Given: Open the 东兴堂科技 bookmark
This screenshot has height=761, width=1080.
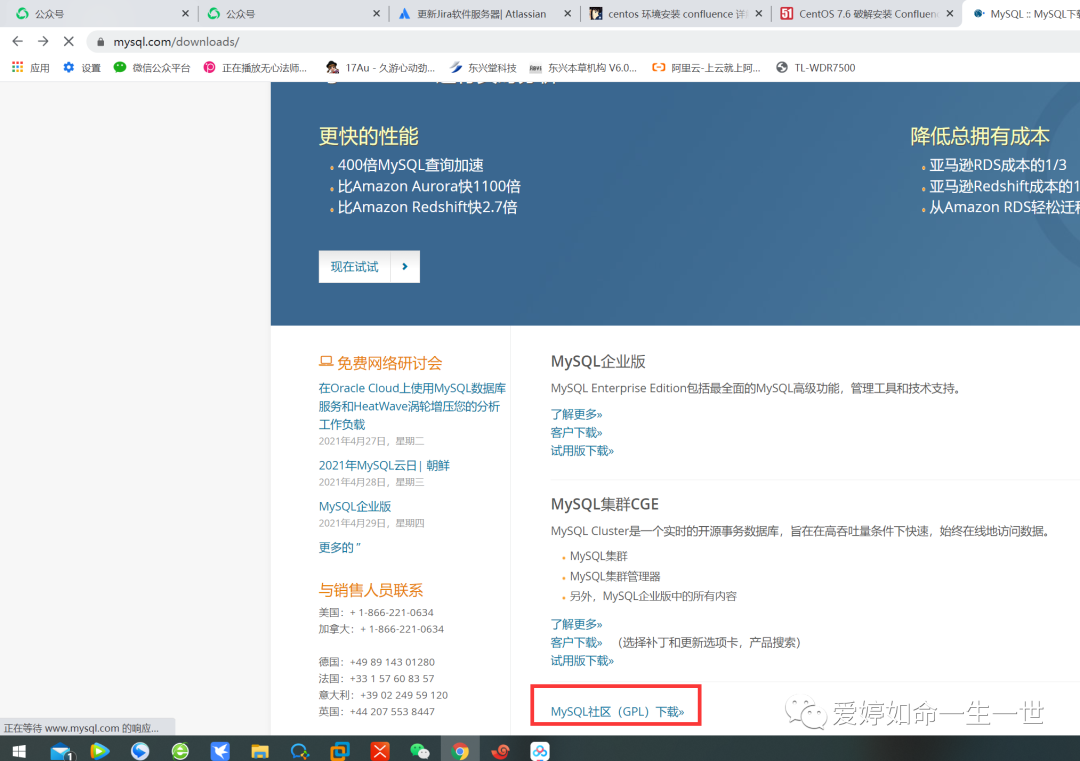Looking at the screenshot, I should point(483,67).
